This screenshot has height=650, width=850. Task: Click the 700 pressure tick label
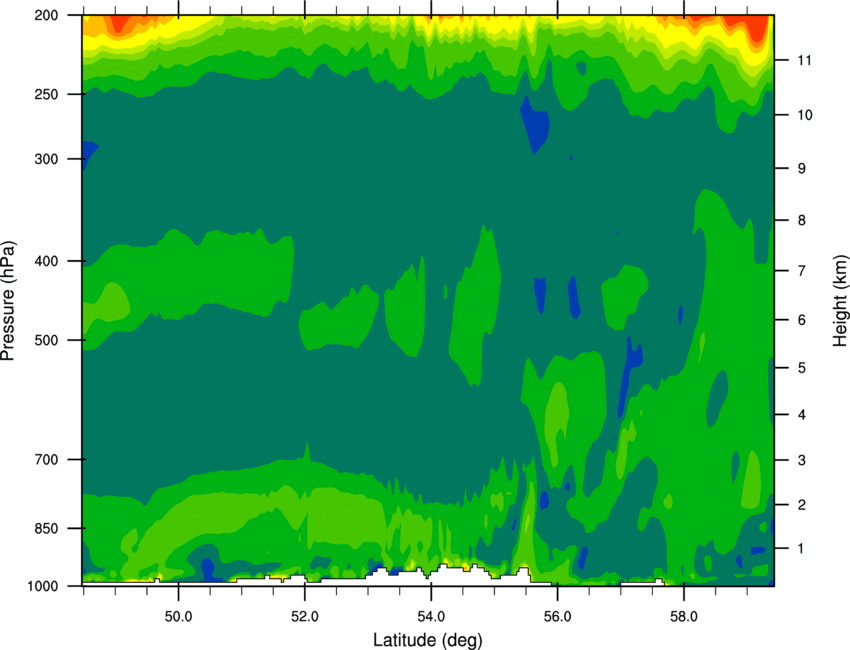coord(46,459)
